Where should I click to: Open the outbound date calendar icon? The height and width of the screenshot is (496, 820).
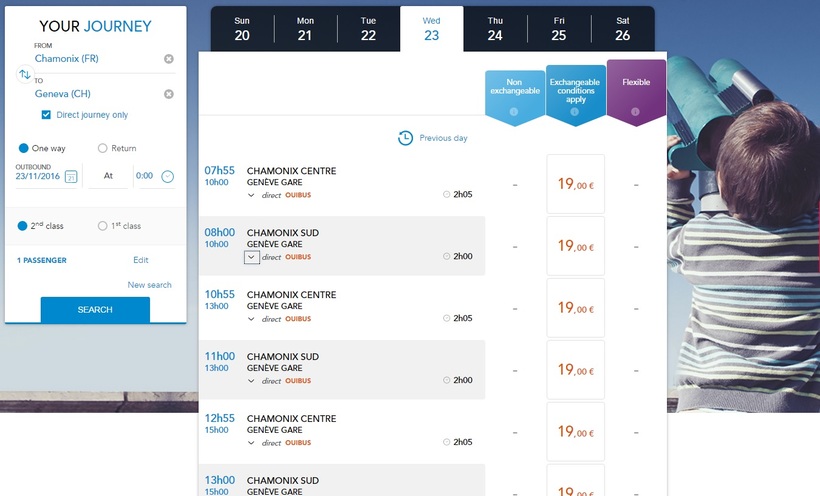click(x=71, y=177)
